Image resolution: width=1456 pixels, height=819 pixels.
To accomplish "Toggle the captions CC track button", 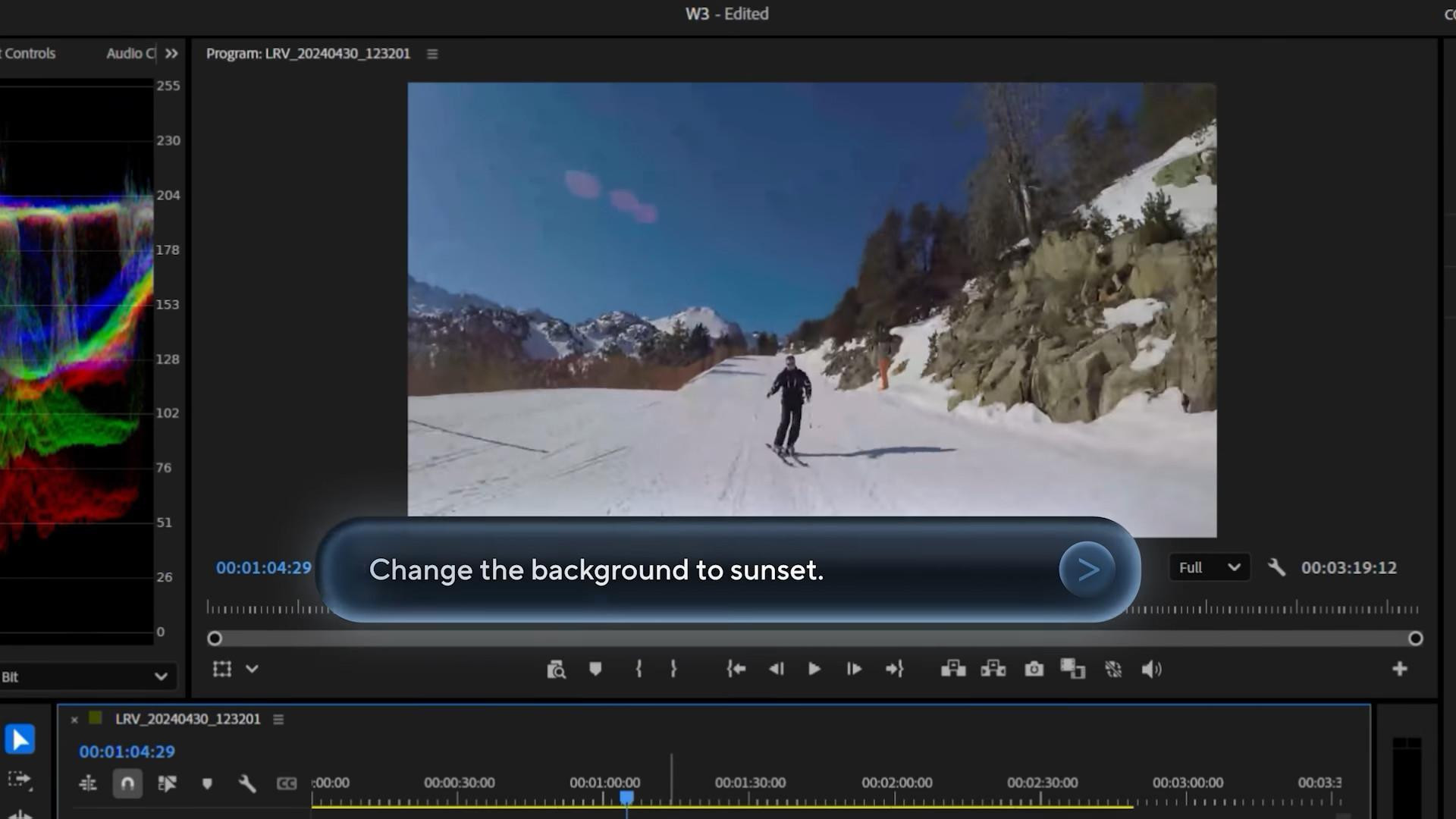I will 287,783.
